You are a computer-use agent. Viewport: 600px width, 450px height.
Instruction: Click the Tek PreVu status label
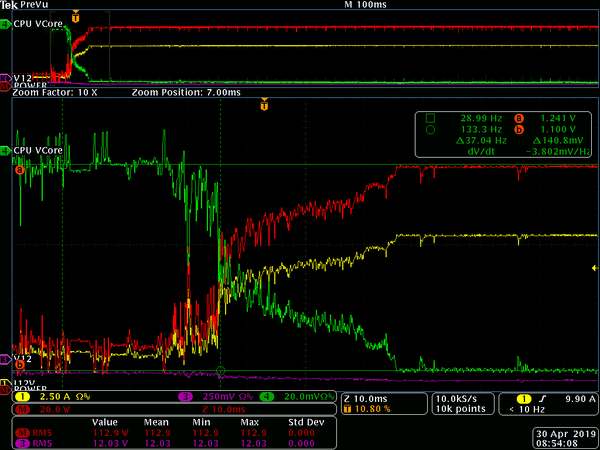point(24,5)
